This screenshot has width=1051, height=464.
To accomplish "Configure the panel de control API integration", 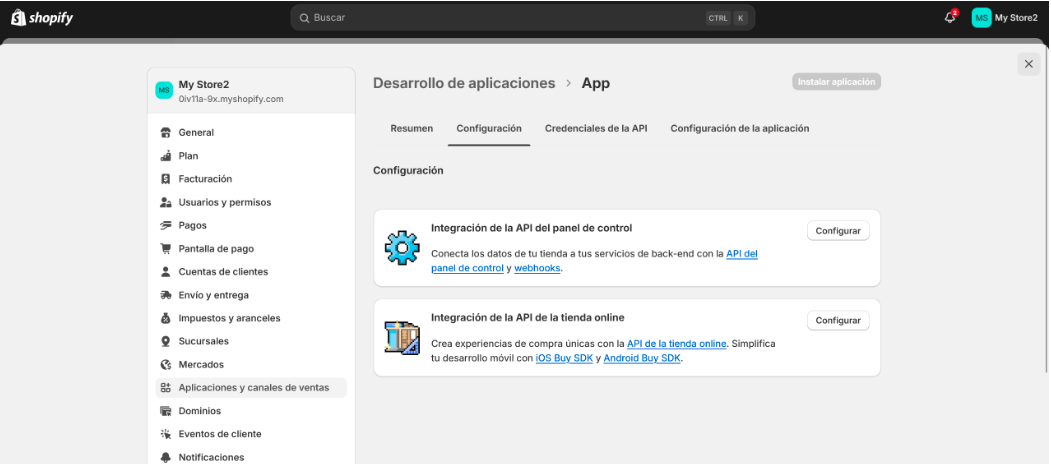I will click(837, 231).
